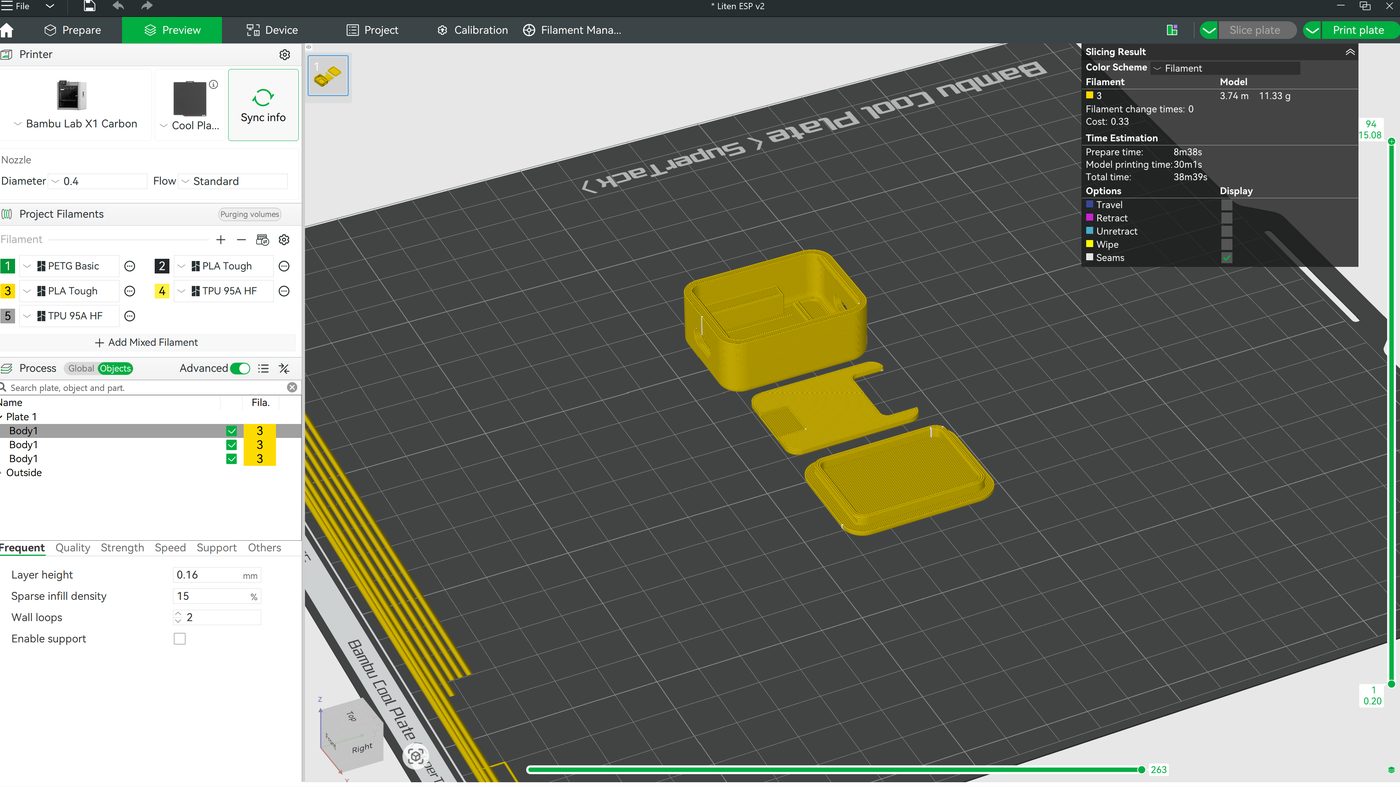The height and width of the screenshot is (787, 1400).
Task: Click the Undo arrow icon
Action: [118, 6]
